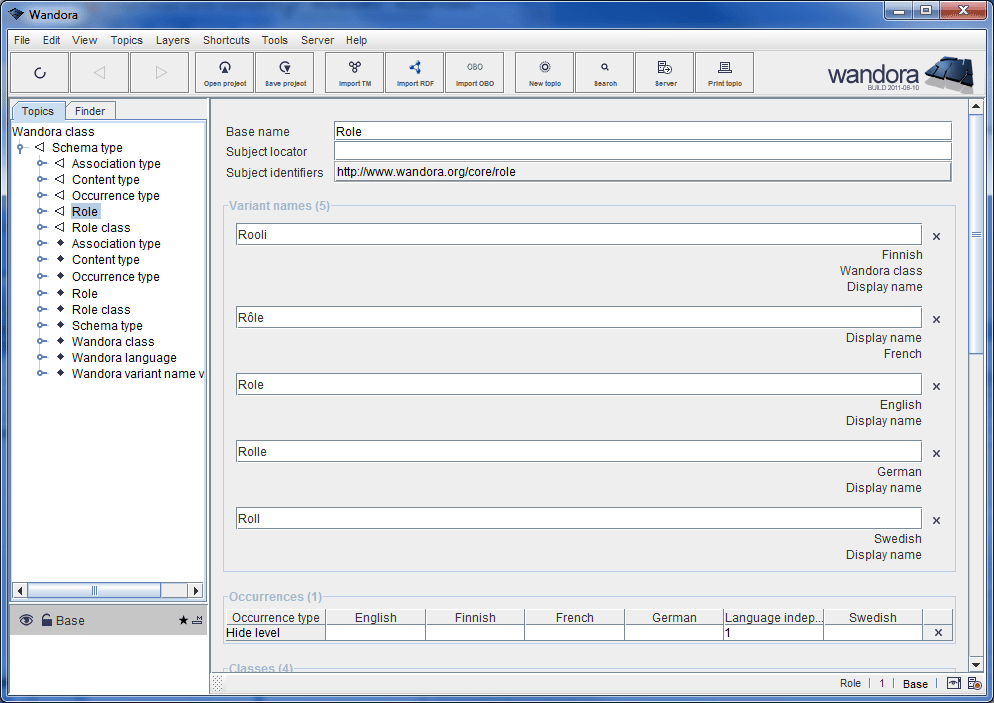Viewport: 994px width, 703px height.
Task: Toggle visibility of the Base layer
Action: [25, 620]
